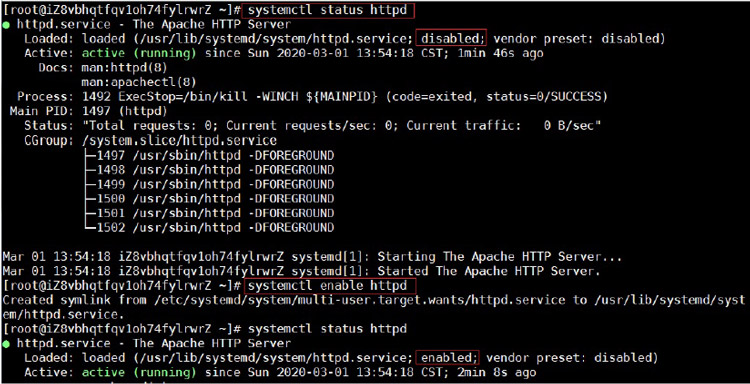Click 'Started The Apache HTTP Server.' log line

click(301, 271)
